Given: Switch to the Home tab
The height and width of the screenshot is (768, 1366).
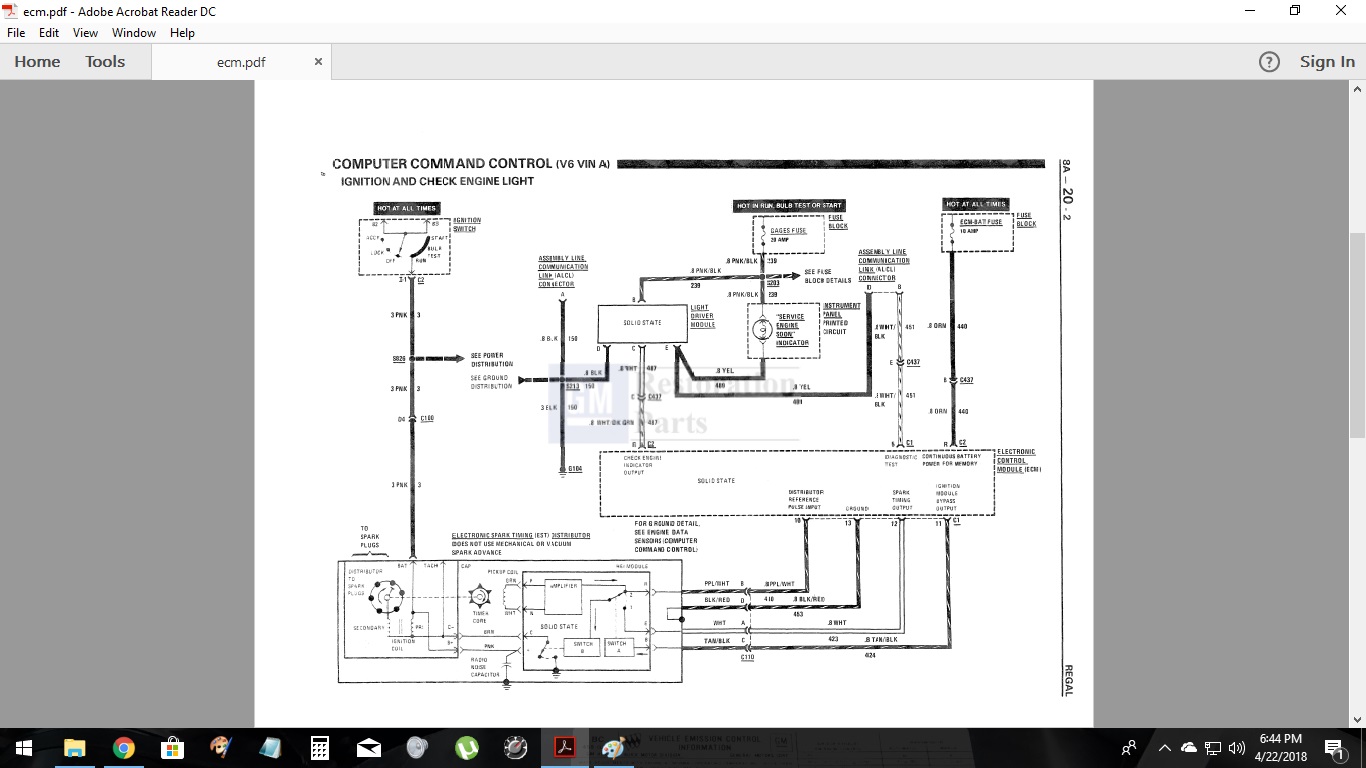Looking at the screenshot, I should coord(37,62).
